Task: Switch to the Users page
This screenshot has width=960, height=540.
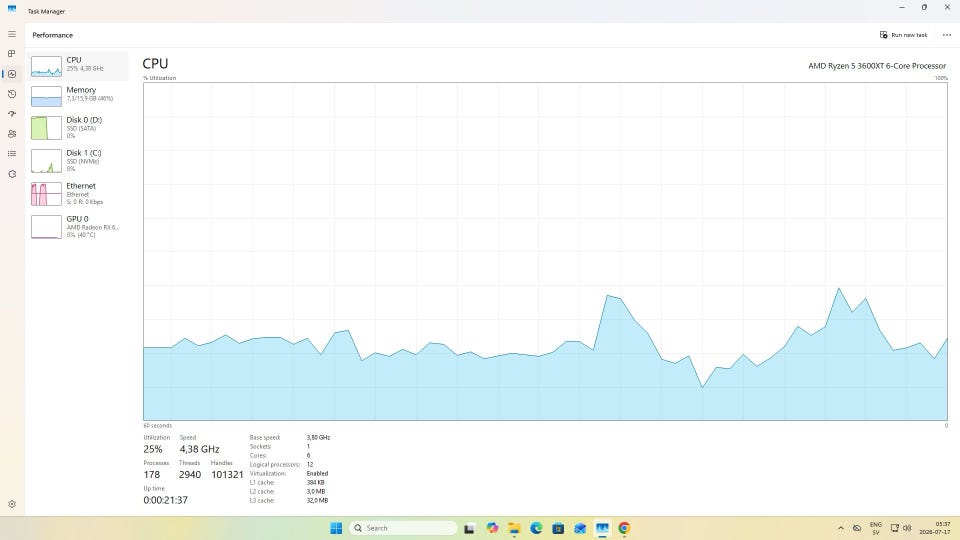Action: pos(12,134)
